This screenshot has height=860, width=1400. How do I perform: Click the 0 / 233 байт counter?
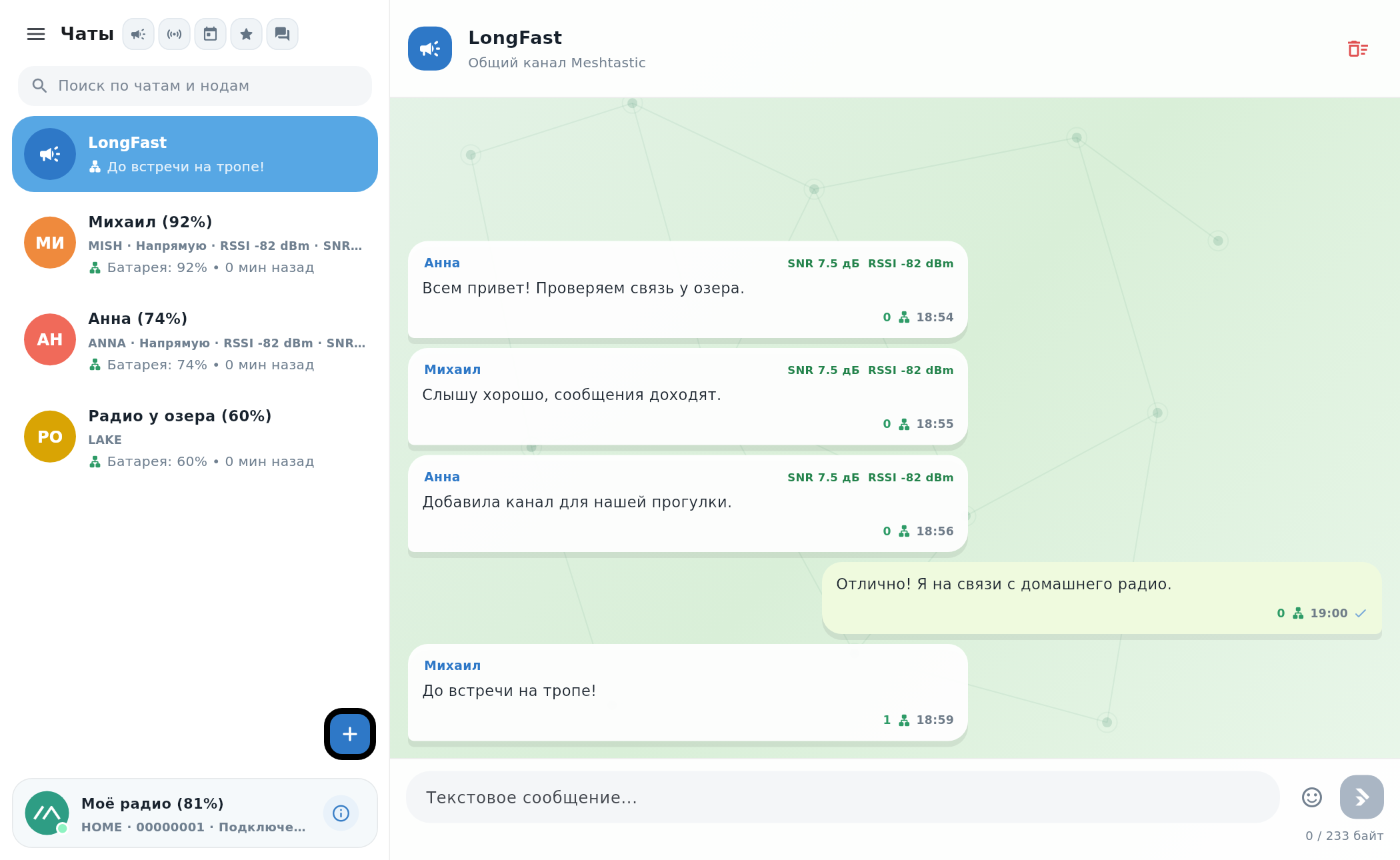tap(1344, 835)
